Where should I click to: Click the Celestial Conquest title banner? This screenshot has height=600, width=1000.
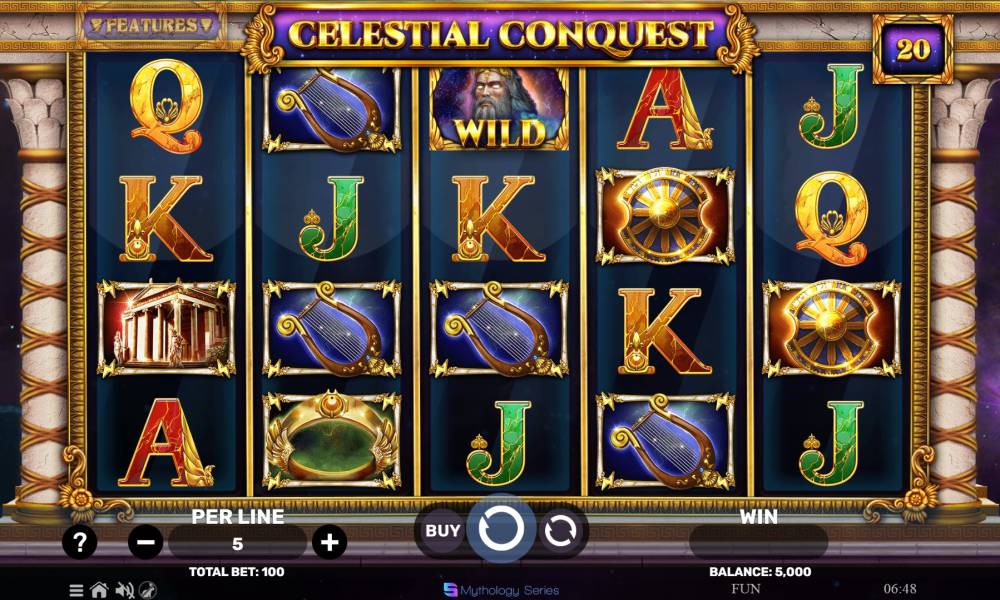tap(501, 35)
